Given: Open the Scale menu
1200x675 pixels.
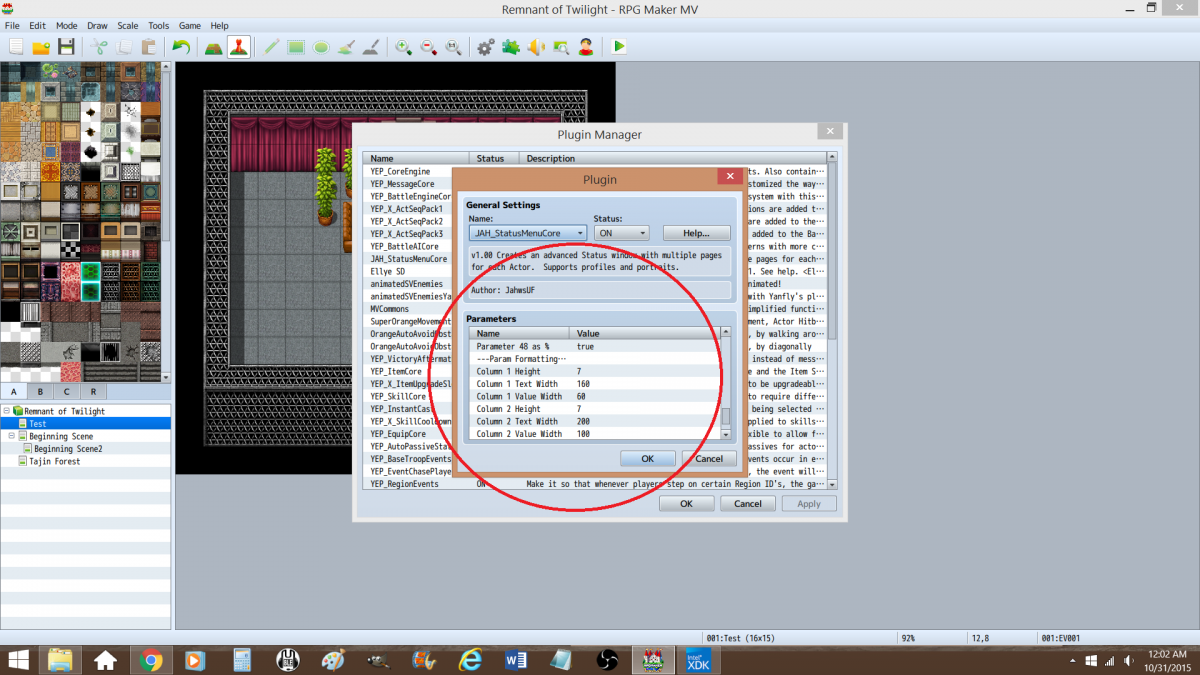Looking at the screenshot, I should point(128,25).
